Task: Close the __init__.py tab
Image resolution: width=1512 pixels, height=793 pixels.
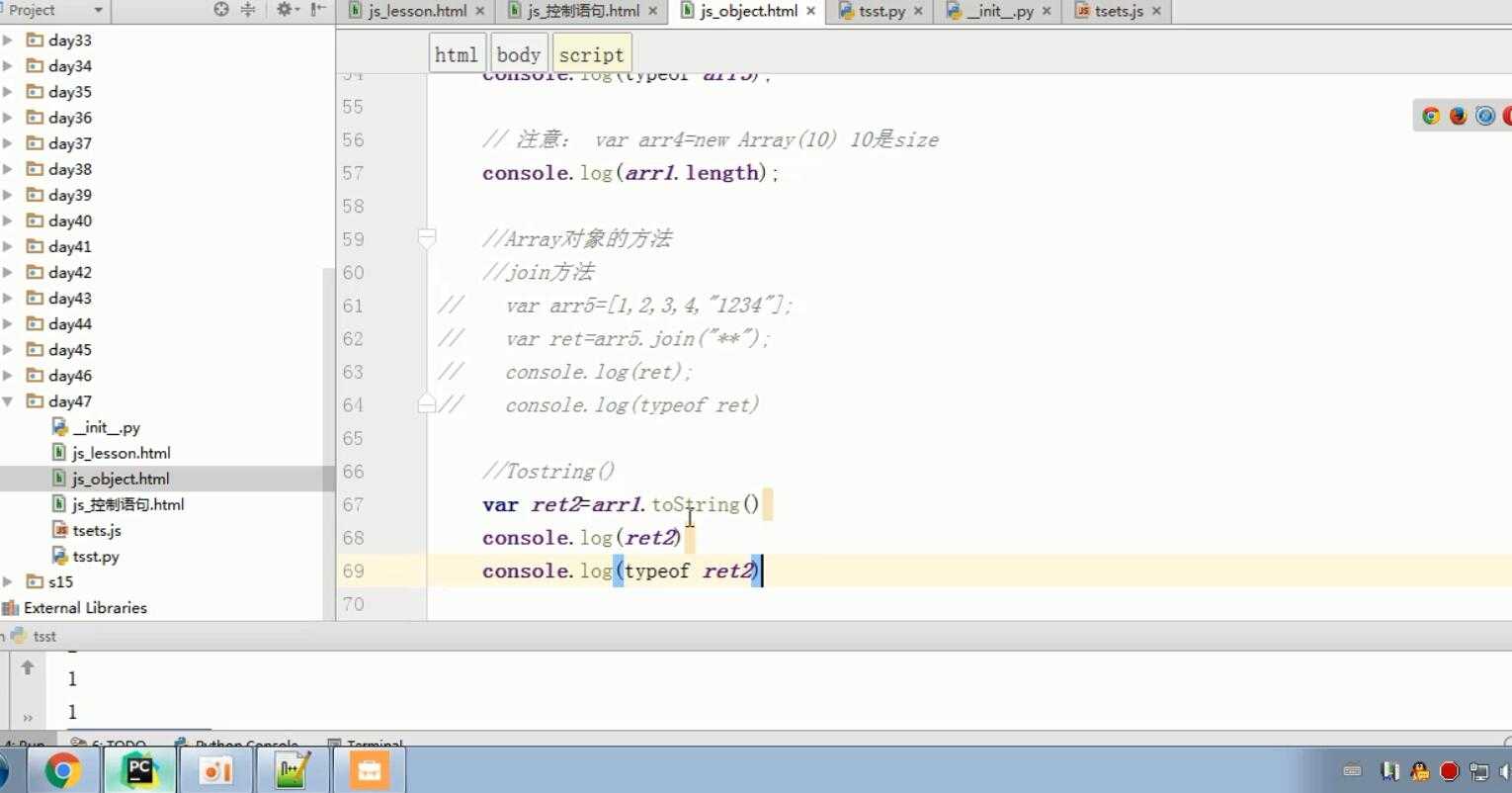Action: click(x=1047, y=11)
